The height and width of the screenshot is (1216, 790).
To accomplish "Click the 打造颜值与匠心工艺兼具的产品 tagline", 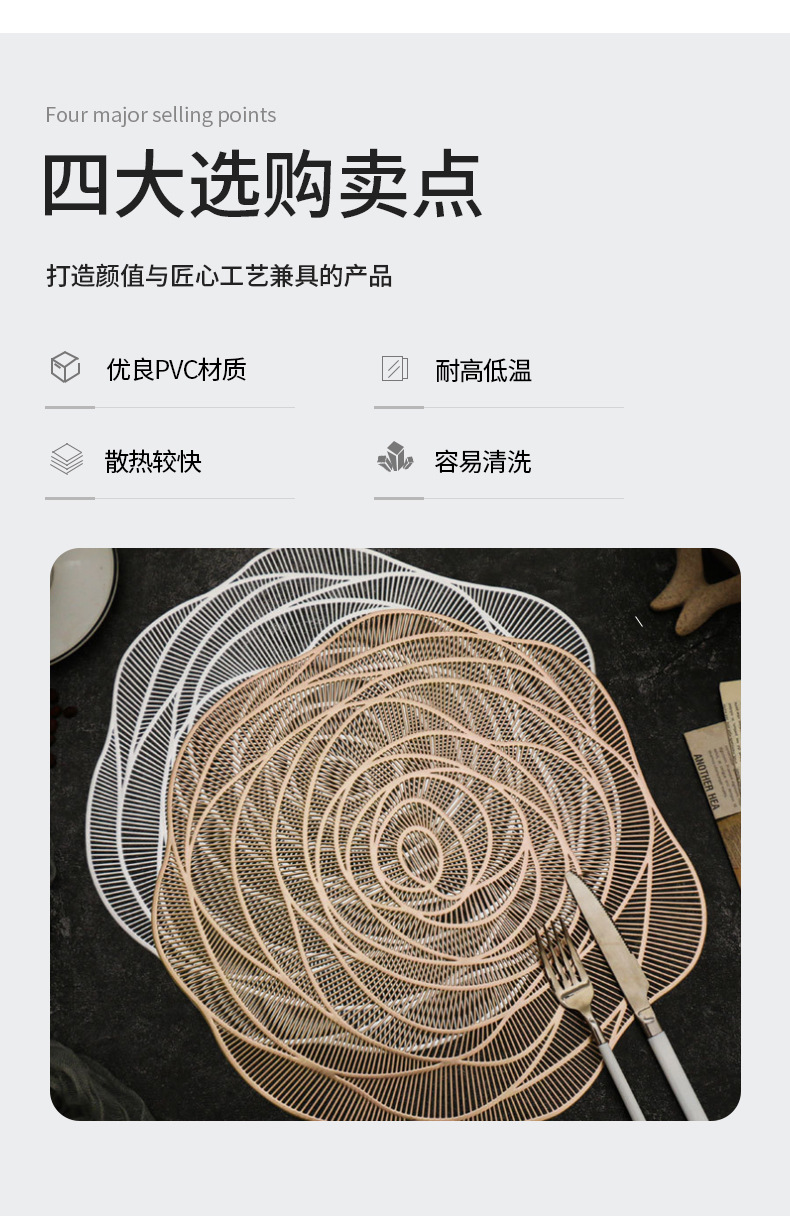I will [219, 276].
